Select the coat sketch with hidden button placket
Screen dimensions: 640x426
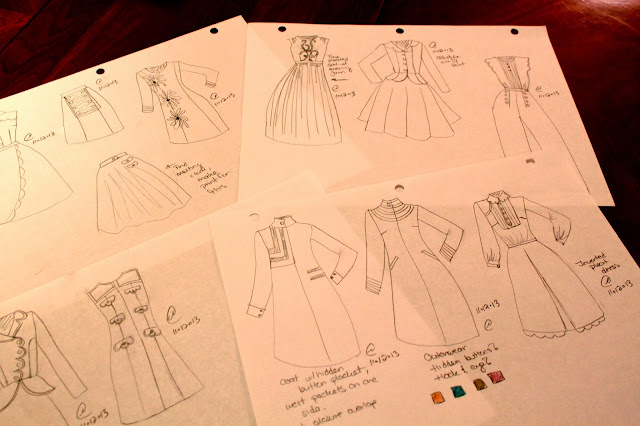pos(303,291)
